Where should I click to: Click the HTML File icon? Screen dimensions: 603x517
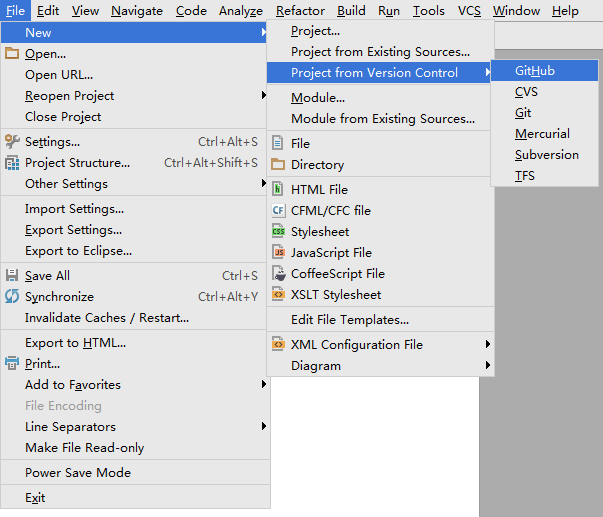coord(278,189)
